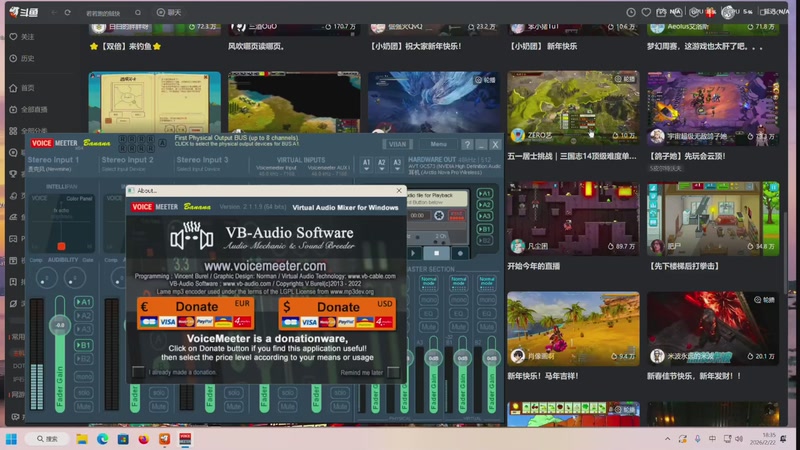Stop the cassette player with the square button
The image size is (800, 450).
pos(437,253)
